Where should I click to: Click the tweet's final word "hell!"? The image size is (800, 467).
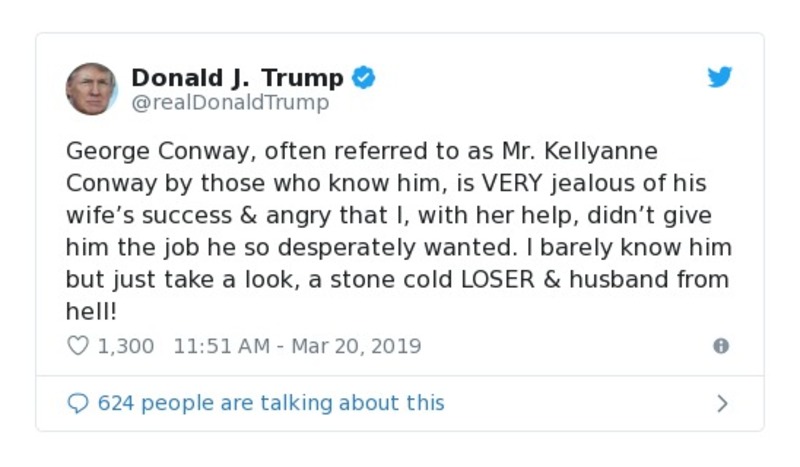(91, 310)
